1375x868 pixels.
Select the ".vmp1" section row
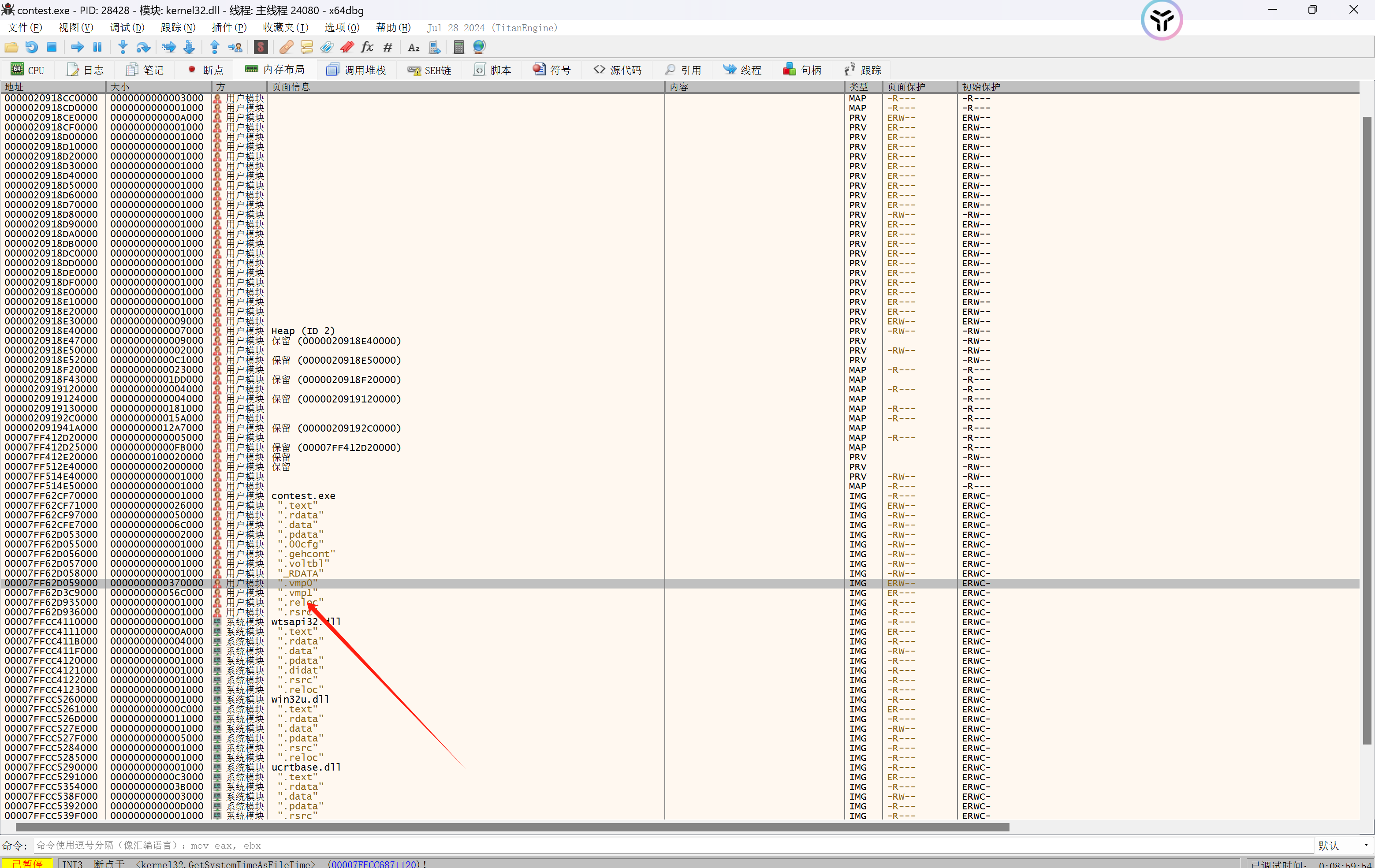pyautogui.click(x=679, y=593)
